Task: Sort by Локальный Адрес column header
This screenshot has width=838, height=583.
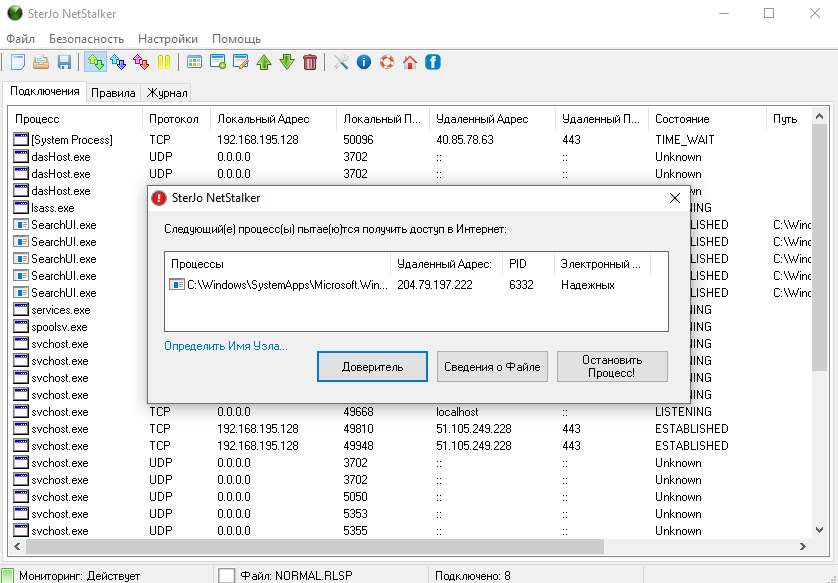Action: [273, 119]
